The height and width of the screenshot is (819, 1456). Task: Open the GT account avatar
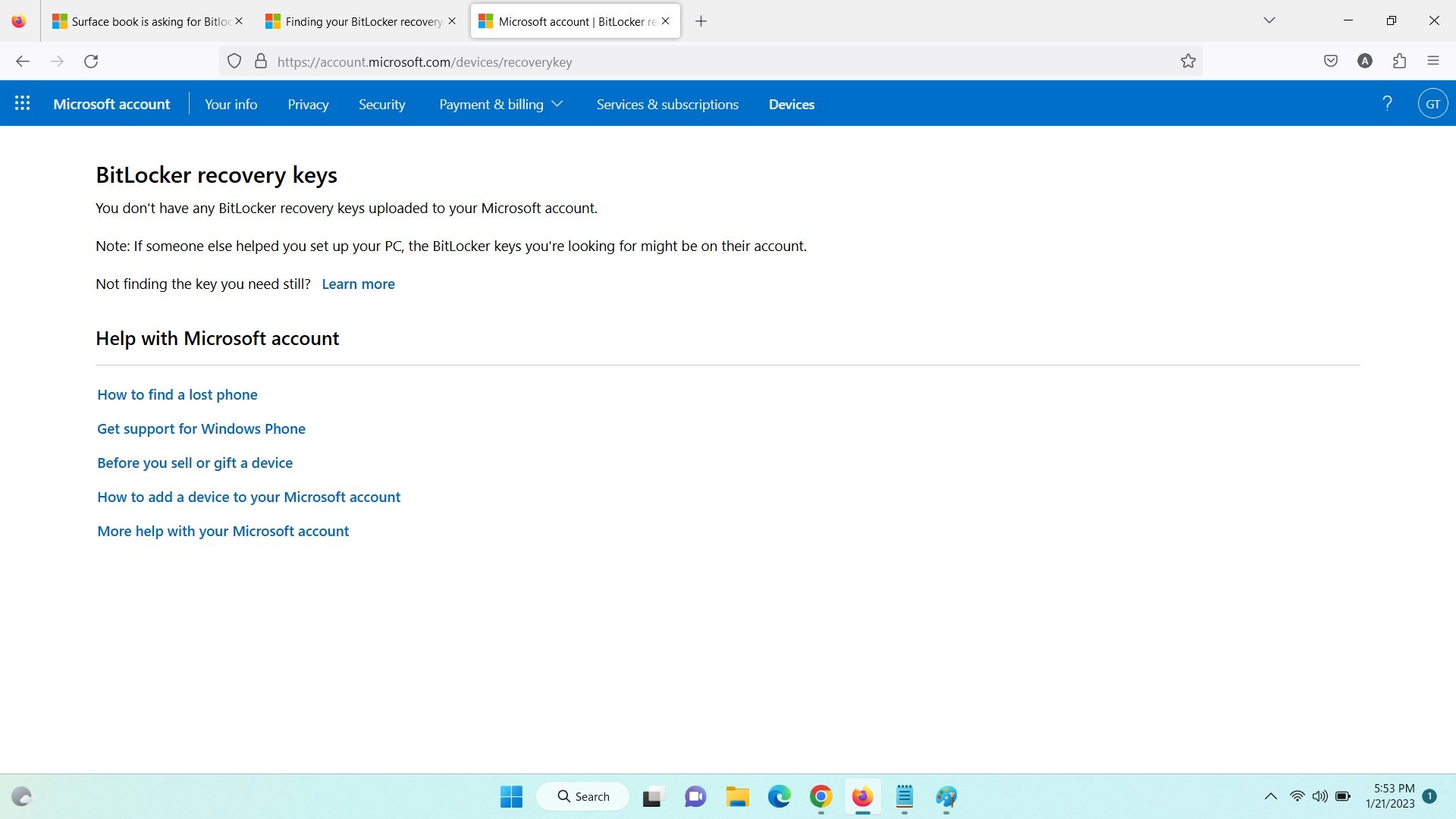tap(1432, 103)
